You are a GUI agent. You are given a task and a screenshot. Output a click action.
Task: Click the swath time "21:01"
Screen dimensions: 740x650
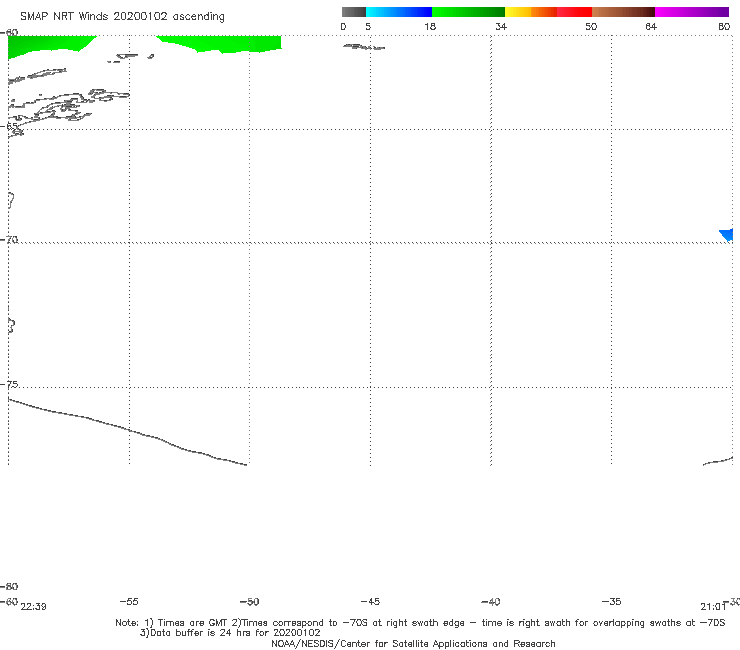tap(713, 607)
